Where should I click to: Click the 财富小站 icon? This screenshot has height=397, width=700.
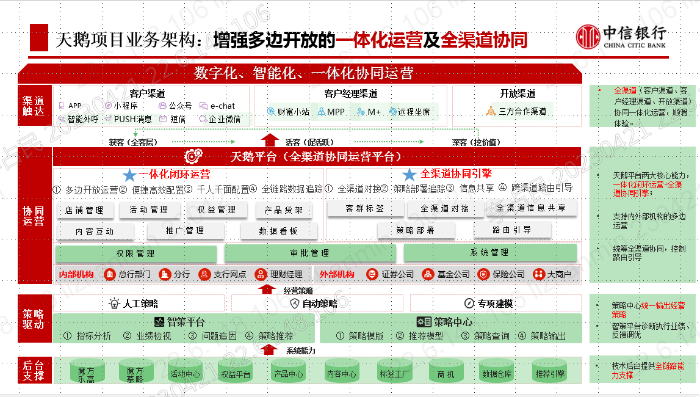click(271, 112)
